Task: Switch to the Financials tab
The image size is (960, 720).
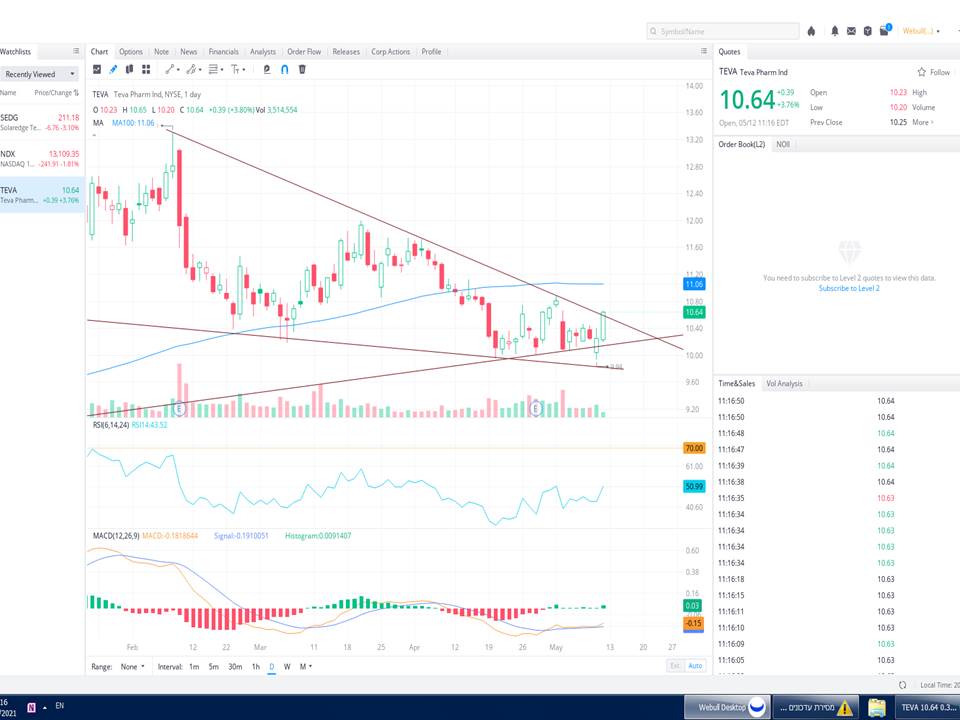Action: [x=223, y=51]
